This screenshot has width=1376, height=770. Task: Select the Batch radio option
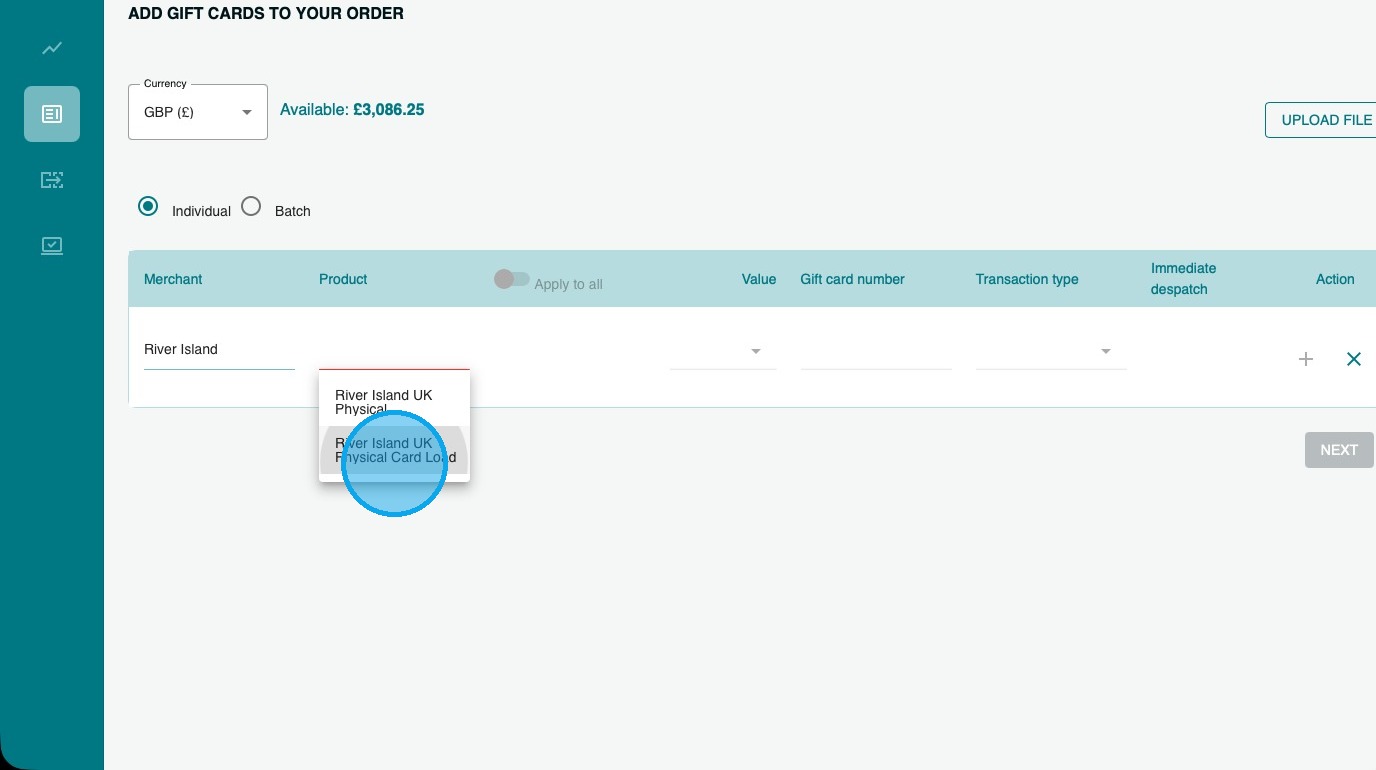click(x=251, y=207)
